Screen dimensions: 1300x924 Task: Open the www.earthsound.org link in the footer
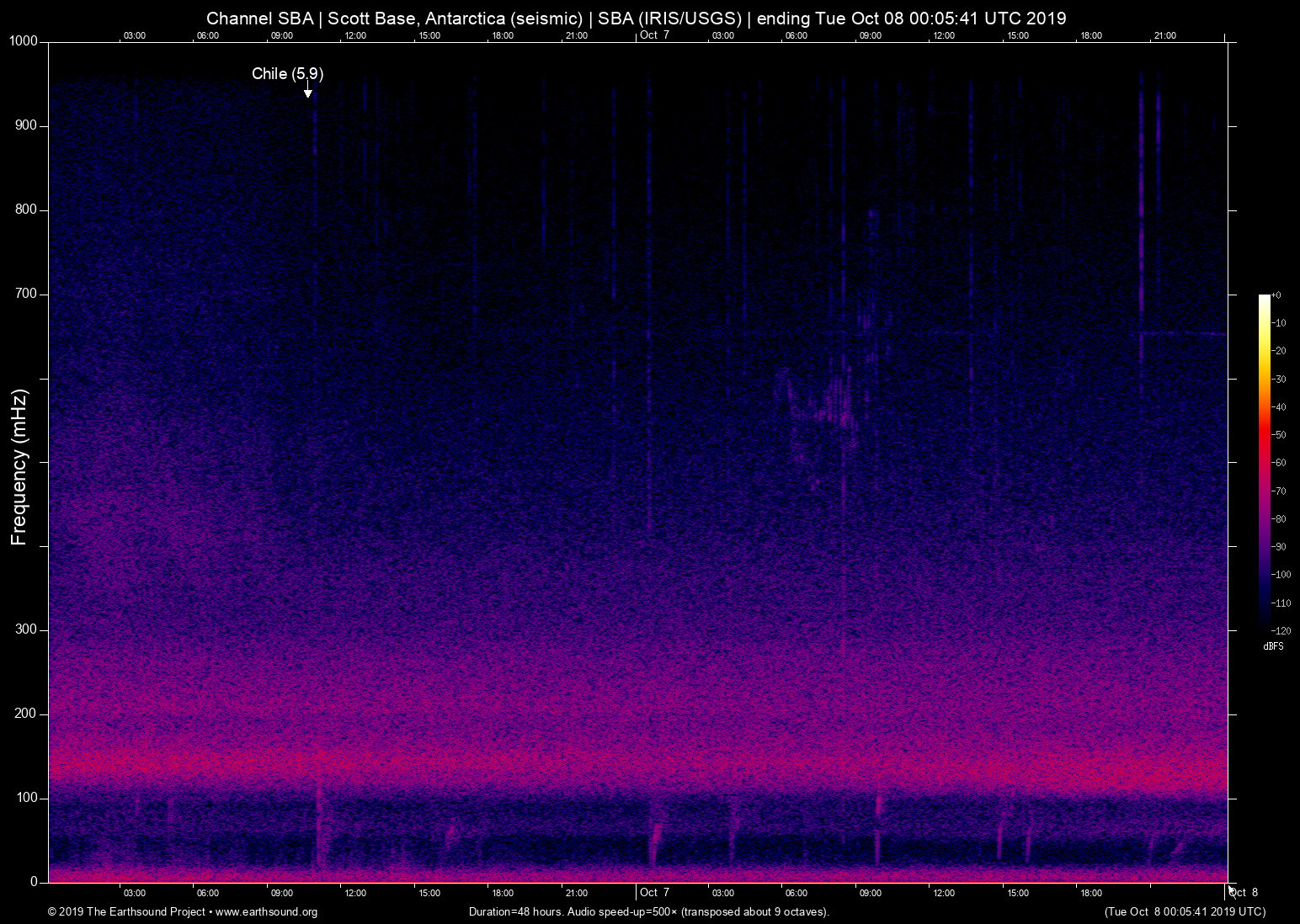(266, 912)
